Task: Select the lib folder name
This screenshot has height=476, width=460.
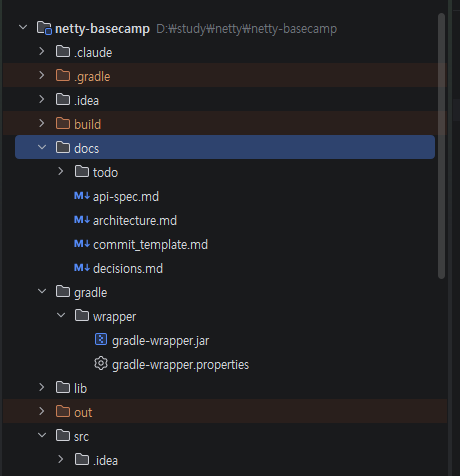Action: (80, 389)
